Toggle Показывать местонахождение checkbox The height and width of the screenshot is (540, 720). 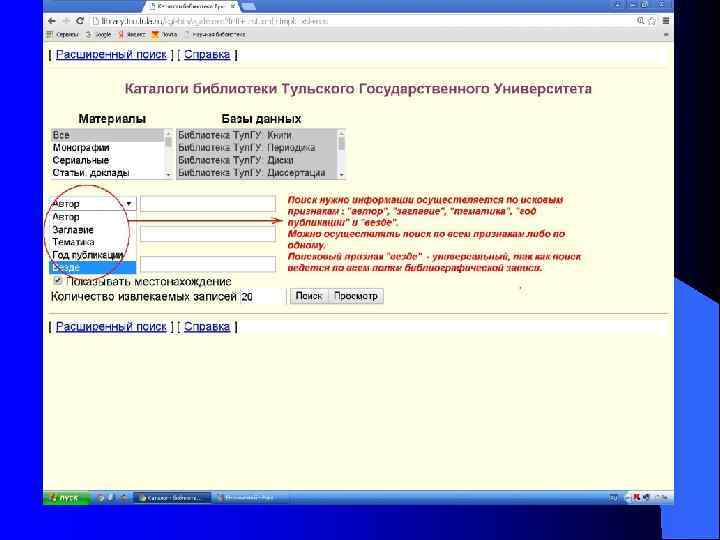click(x=58, y=280)
